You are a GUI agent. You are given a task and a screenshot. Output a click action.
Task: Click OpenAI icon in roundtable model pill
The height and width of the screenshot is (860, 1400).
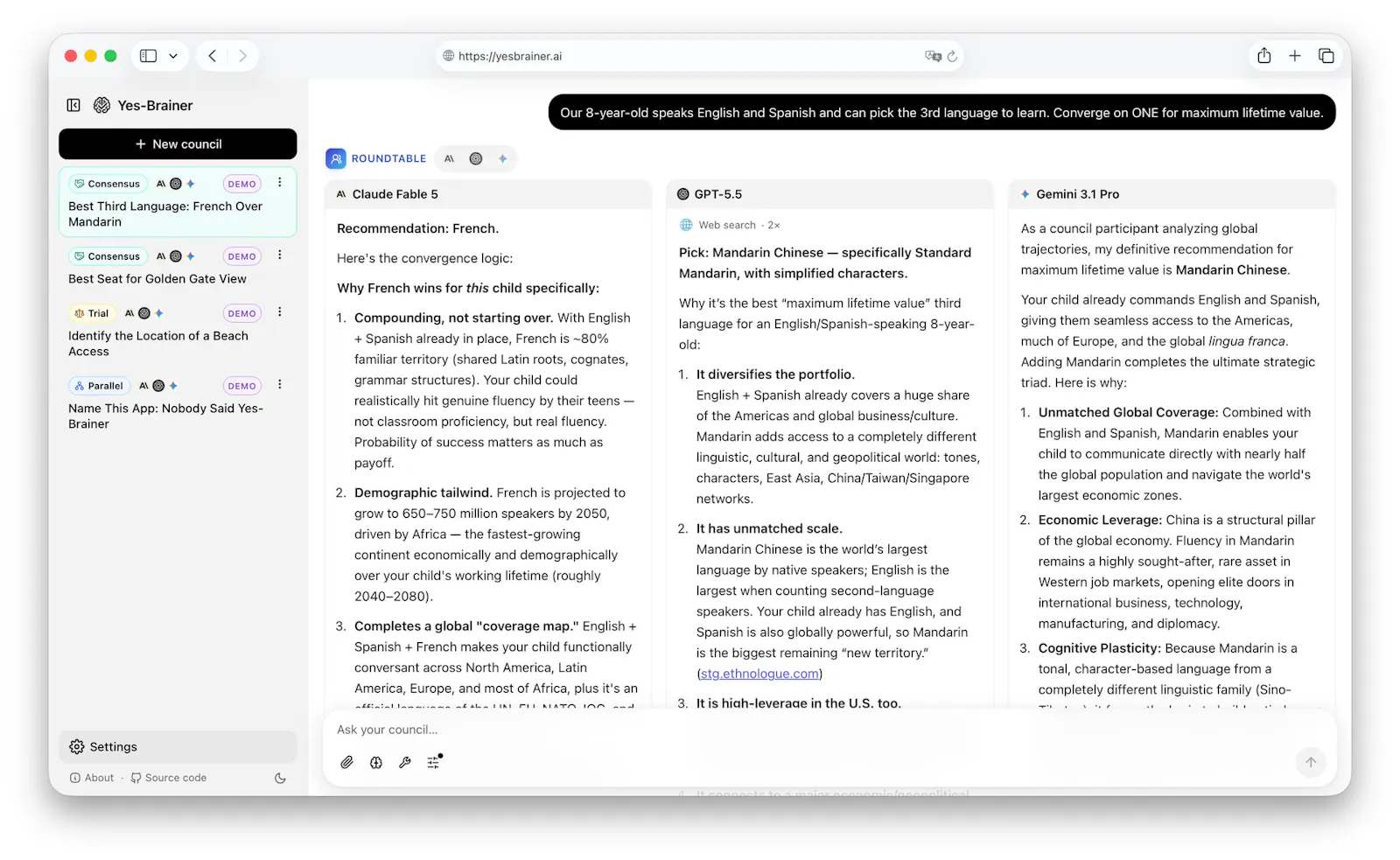[476, 159]
